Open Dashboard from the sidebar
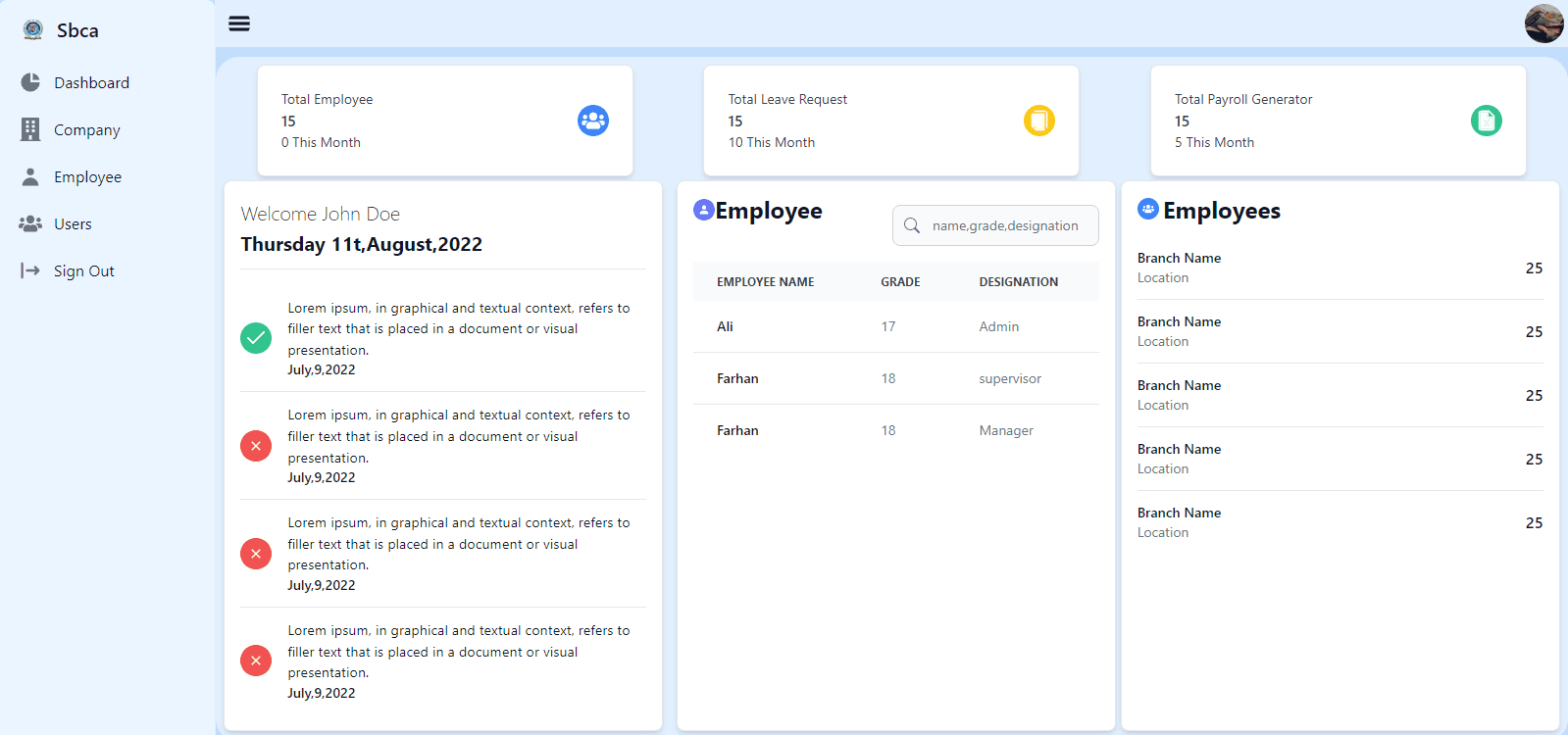Screen dimensions: 1568x735 tap(91, 82)
